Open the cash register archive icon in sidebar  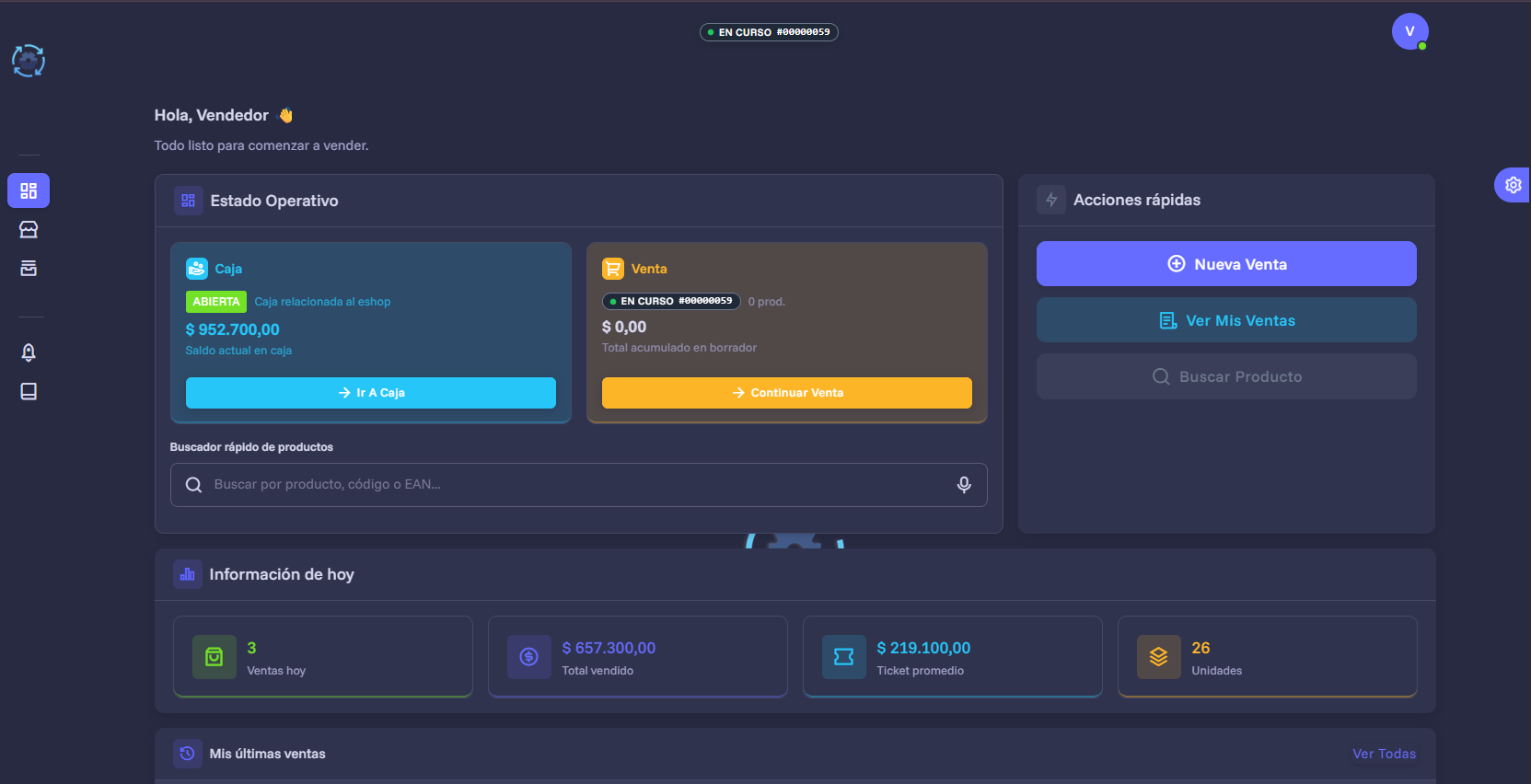[29, 268]
